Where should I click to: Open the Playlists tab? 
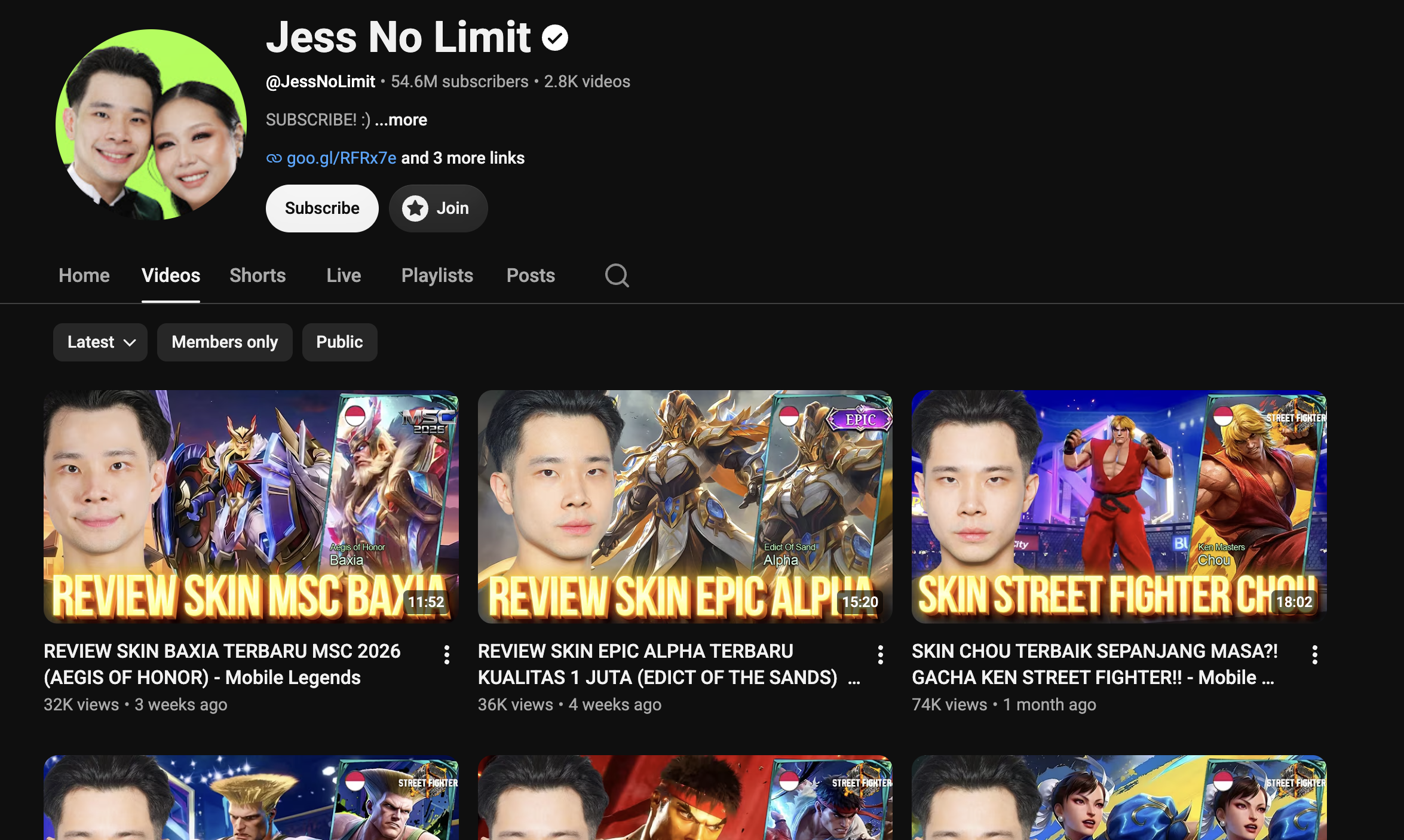tap(437, 275)
